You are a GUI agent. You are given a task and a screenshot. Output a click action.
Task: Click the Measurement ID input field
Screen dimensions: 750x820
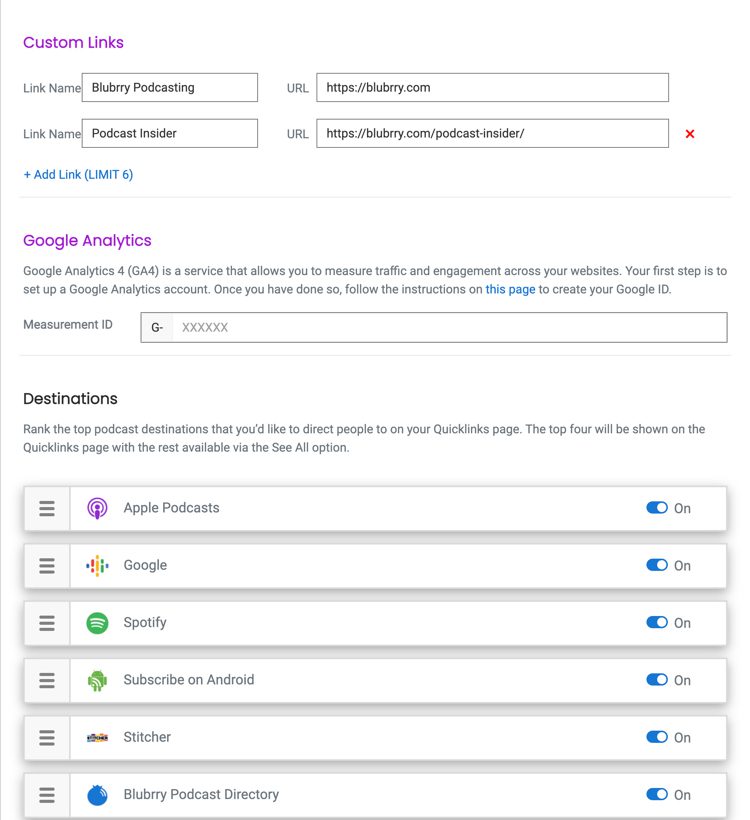(449, 327)
